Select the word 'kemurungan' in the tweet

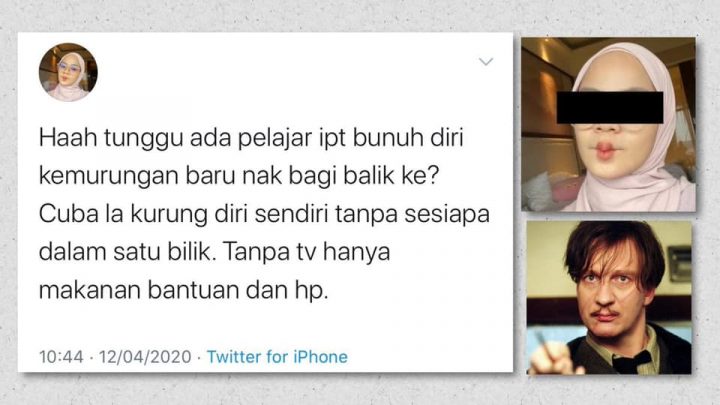(108, 175)
